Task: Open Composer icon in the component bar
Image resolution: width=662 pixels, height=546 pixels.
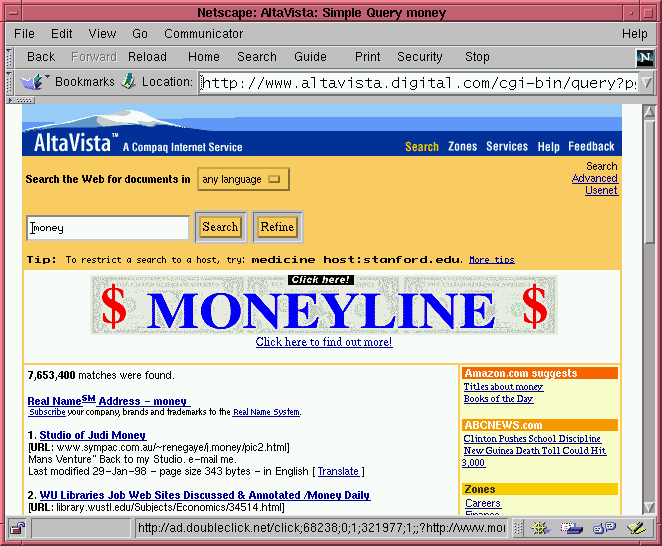Action: tap(634, 527)
